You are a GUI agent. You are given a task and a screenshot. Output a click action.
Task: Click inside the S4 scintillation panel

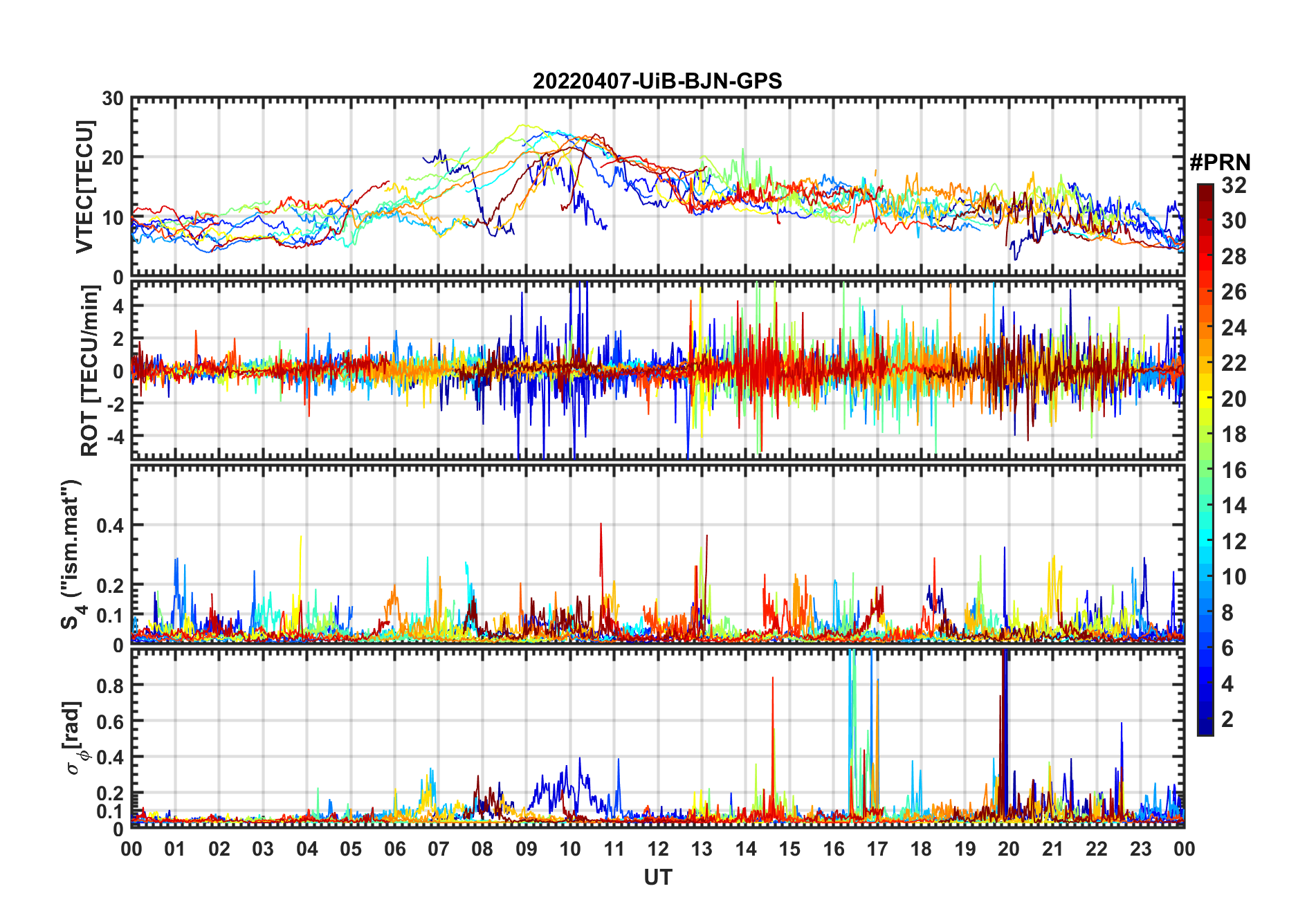pyautogui.click(x=657, y=554)
